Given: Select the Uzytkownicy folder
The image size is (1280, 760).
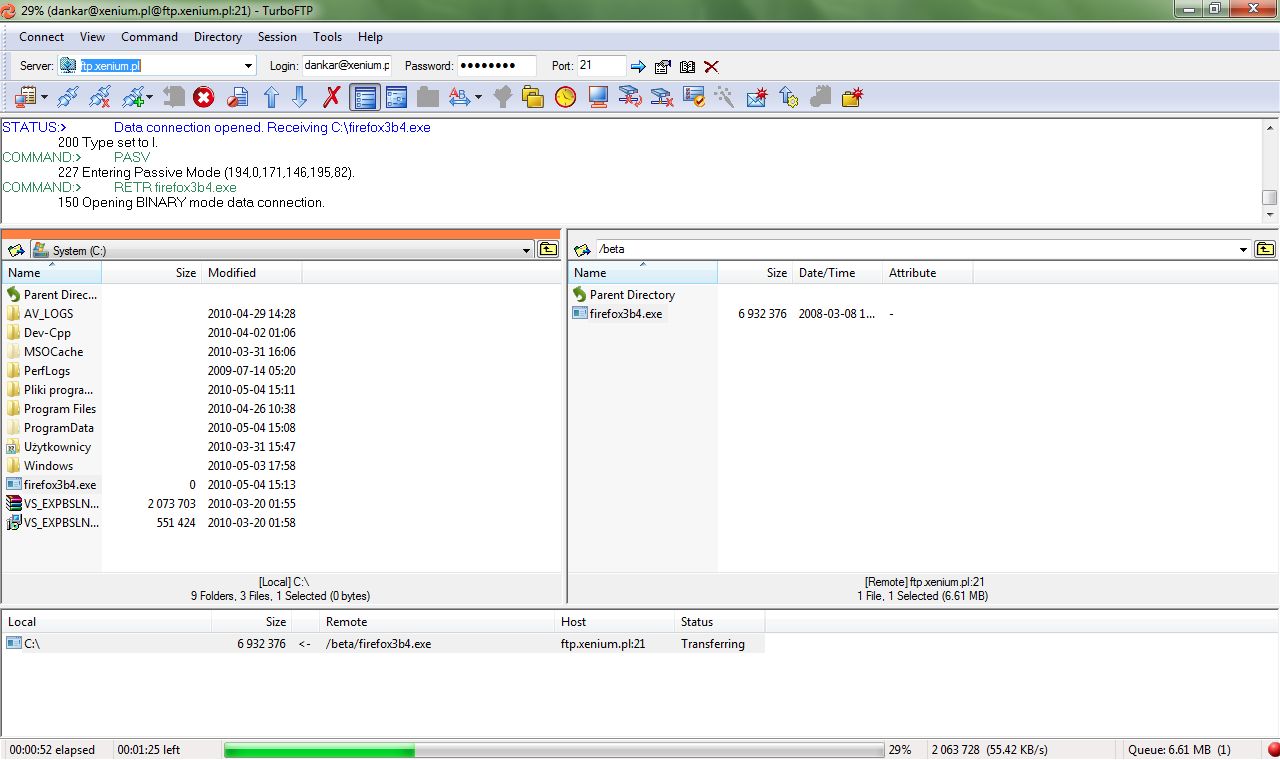Looking at the screenshot, I should (57, 447).
